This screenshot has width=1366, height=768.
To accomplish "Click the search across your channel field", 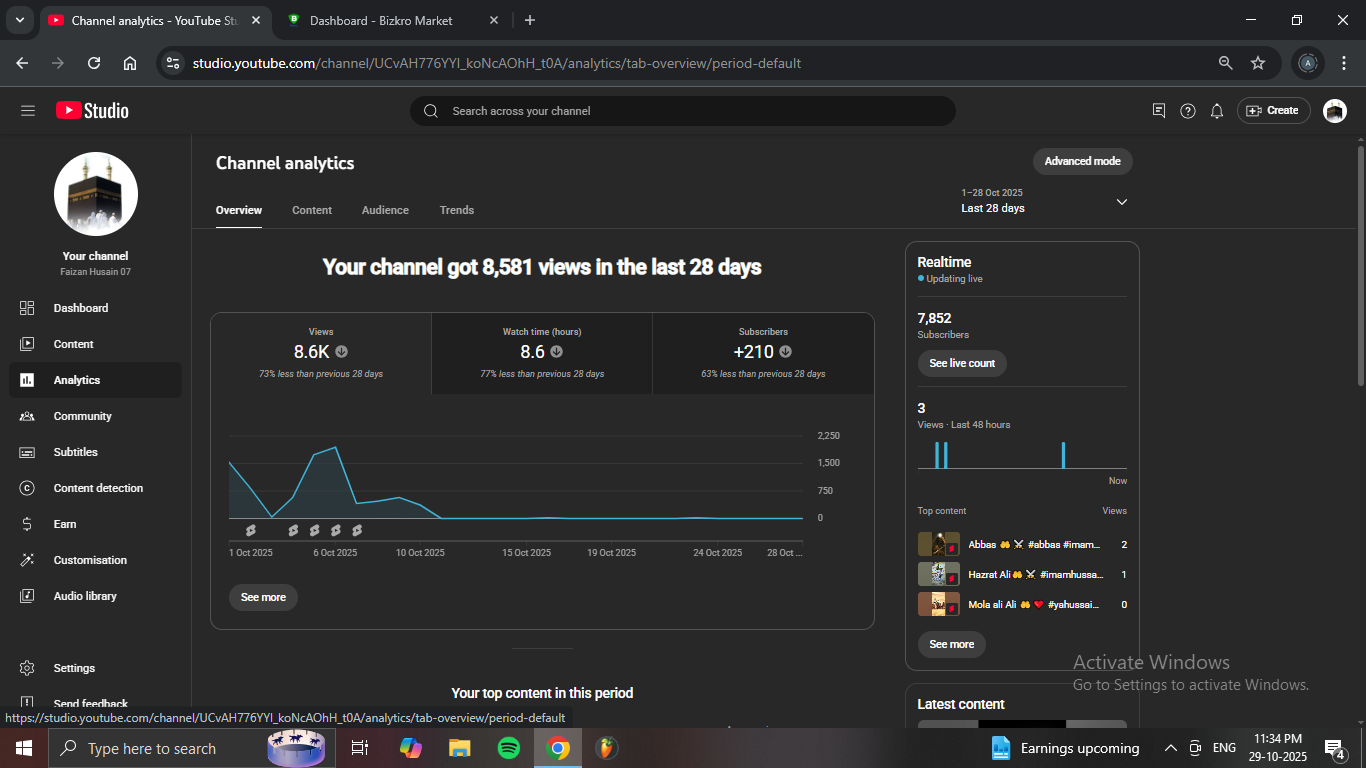I will (x=682, y=111).
